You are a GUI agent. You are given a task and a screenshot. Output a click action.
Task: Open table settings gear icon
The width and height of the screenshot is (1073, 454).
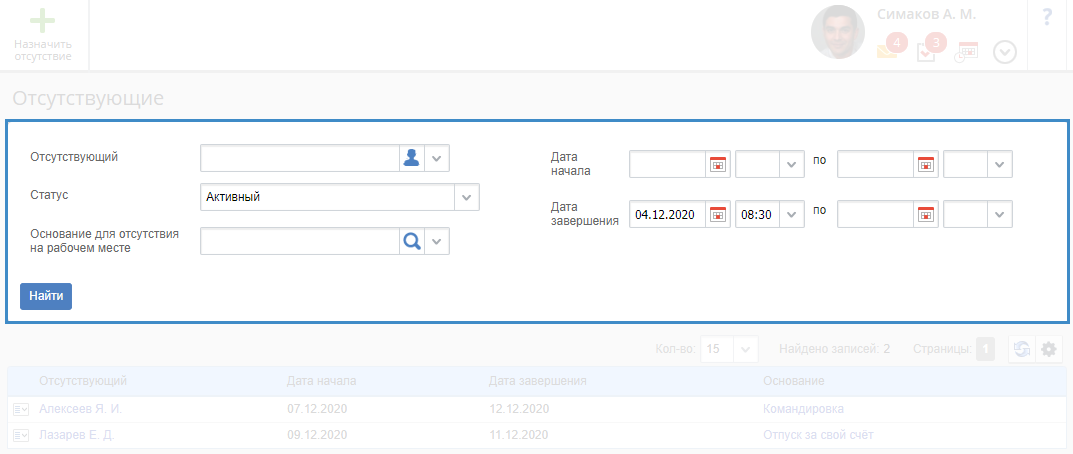click(x=1049, y=349)
